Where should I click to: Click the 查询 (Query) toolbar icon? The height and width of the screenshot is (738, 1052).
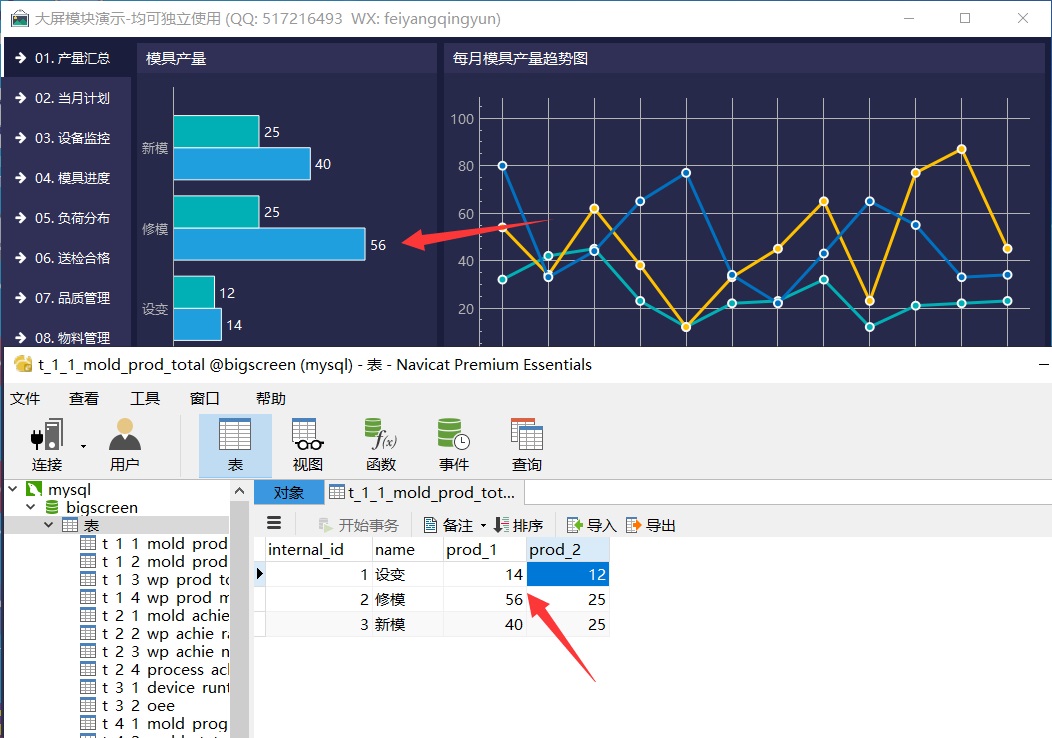click(x=527, y=444)
